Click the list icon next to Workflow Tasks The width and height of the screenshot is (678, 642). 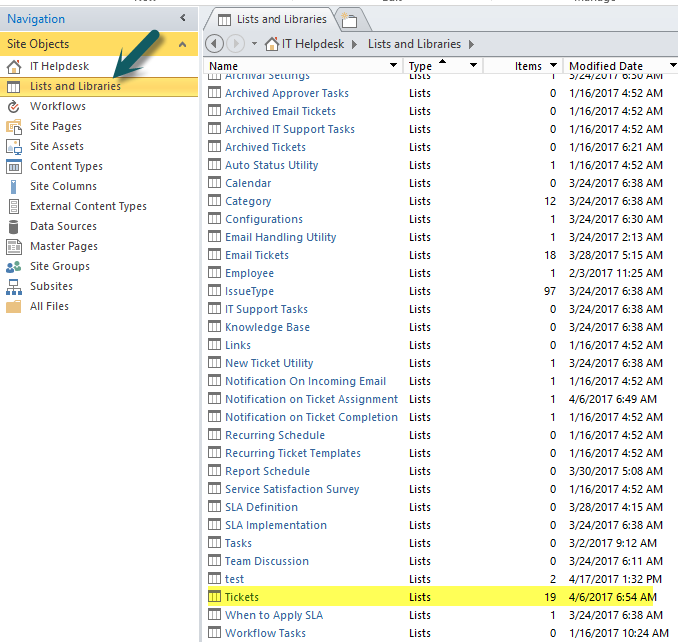[214, 632]
